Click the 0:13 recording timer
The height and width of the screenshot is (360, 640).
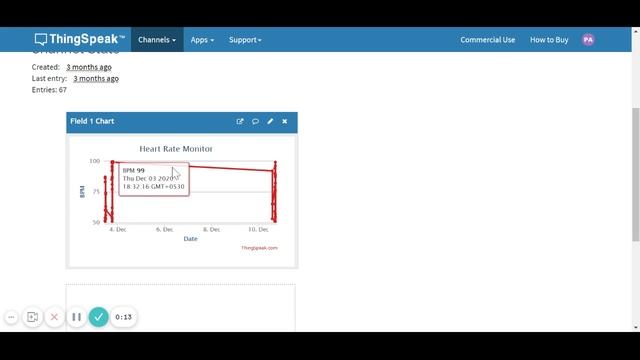coord(123,317)
